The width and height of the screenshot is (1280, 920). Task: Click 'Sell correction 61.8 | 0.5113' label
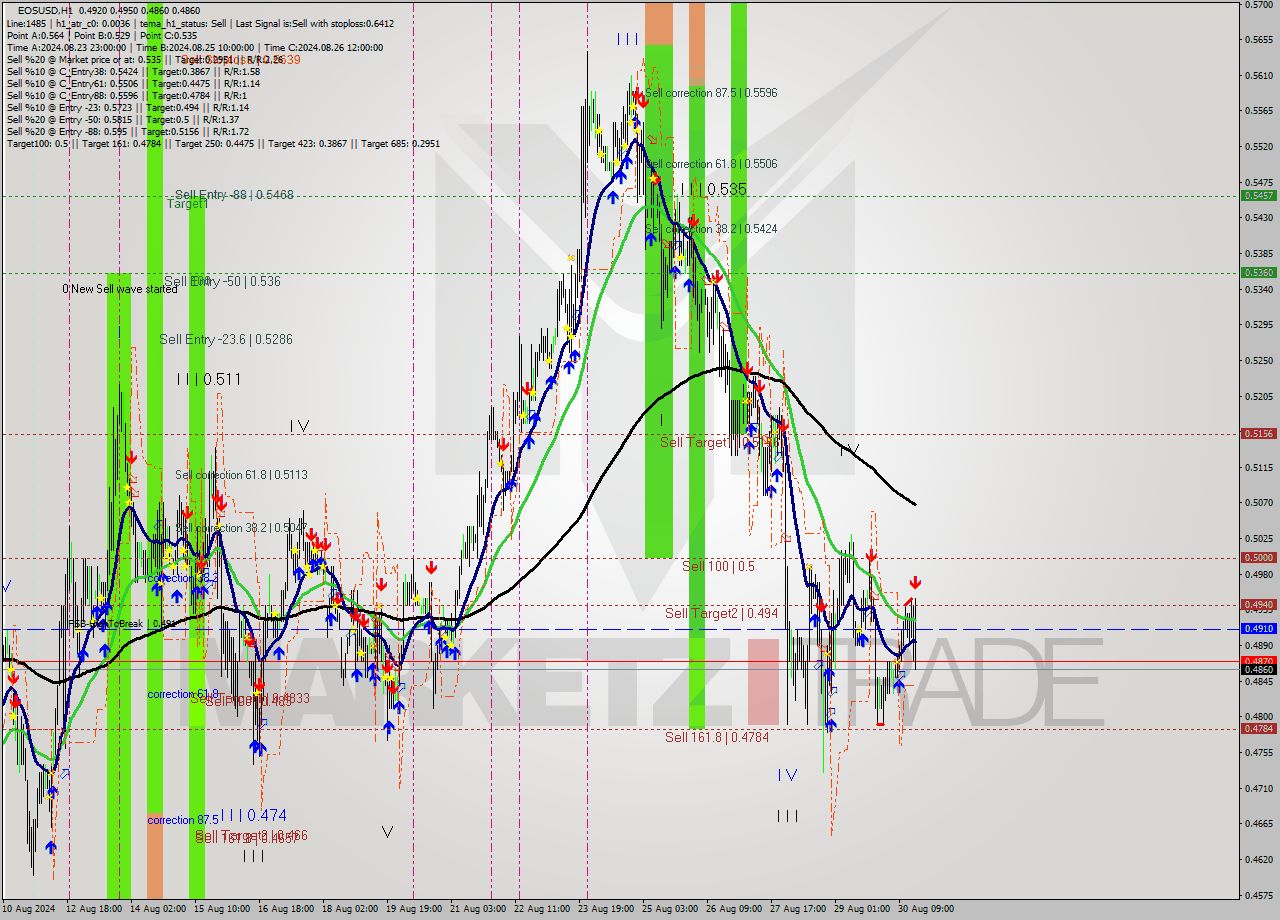241,475
